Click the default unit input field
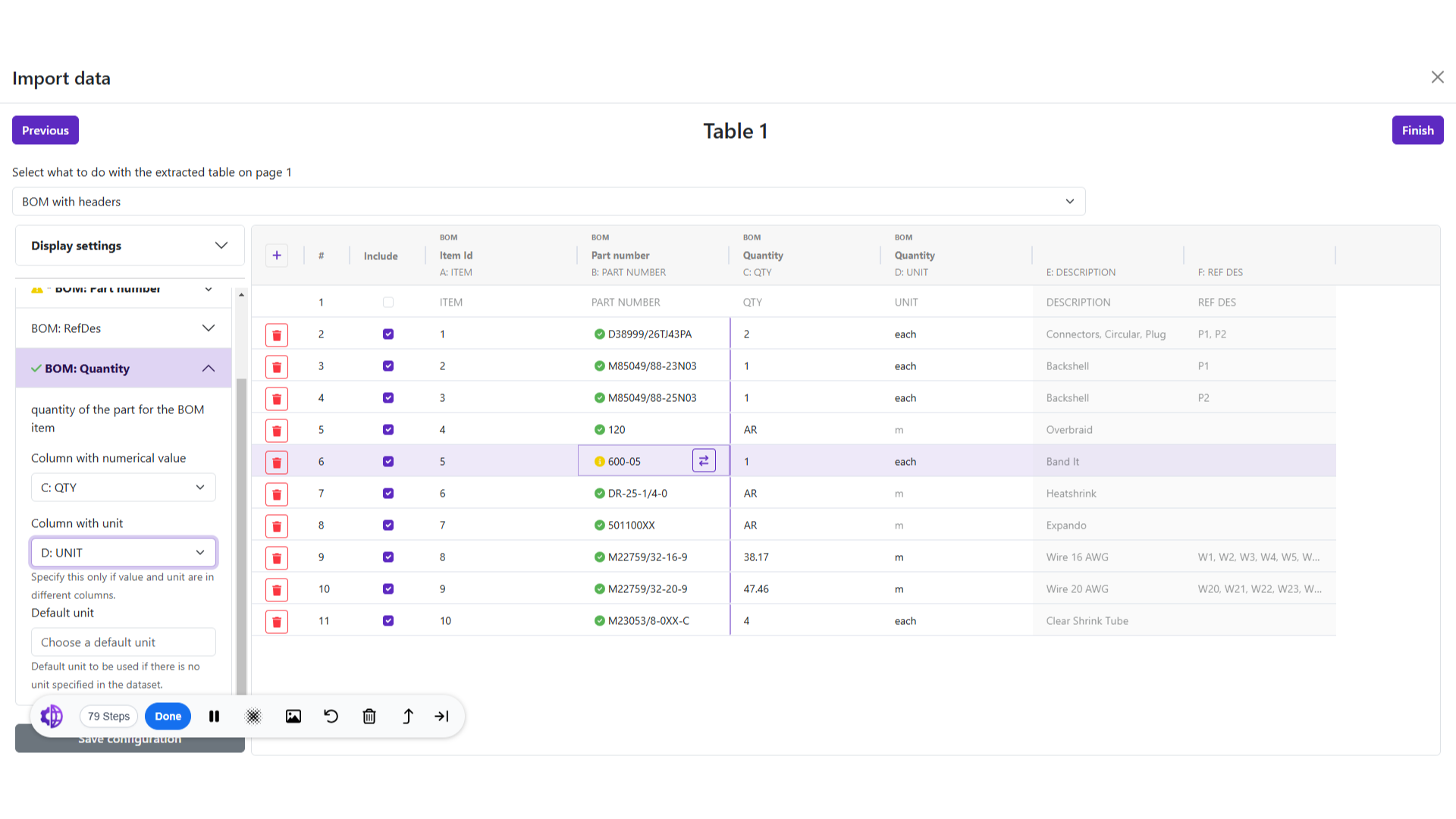 [x=123, y=642]
